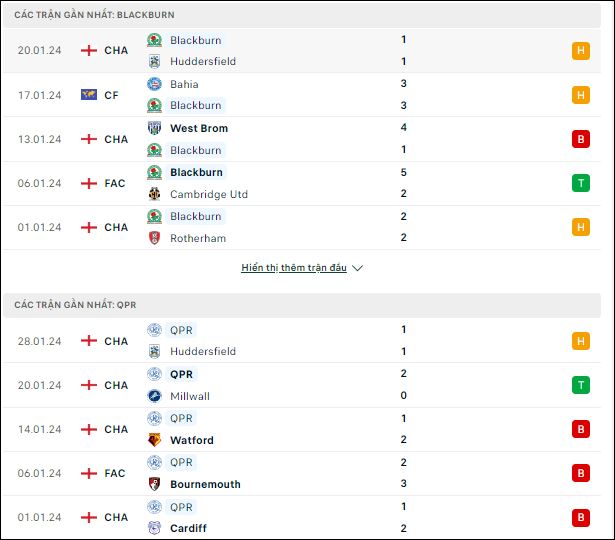Screen dimensions: 615x540
Task: Click the West Brom club crest
Action: click(x=155, y=128)
